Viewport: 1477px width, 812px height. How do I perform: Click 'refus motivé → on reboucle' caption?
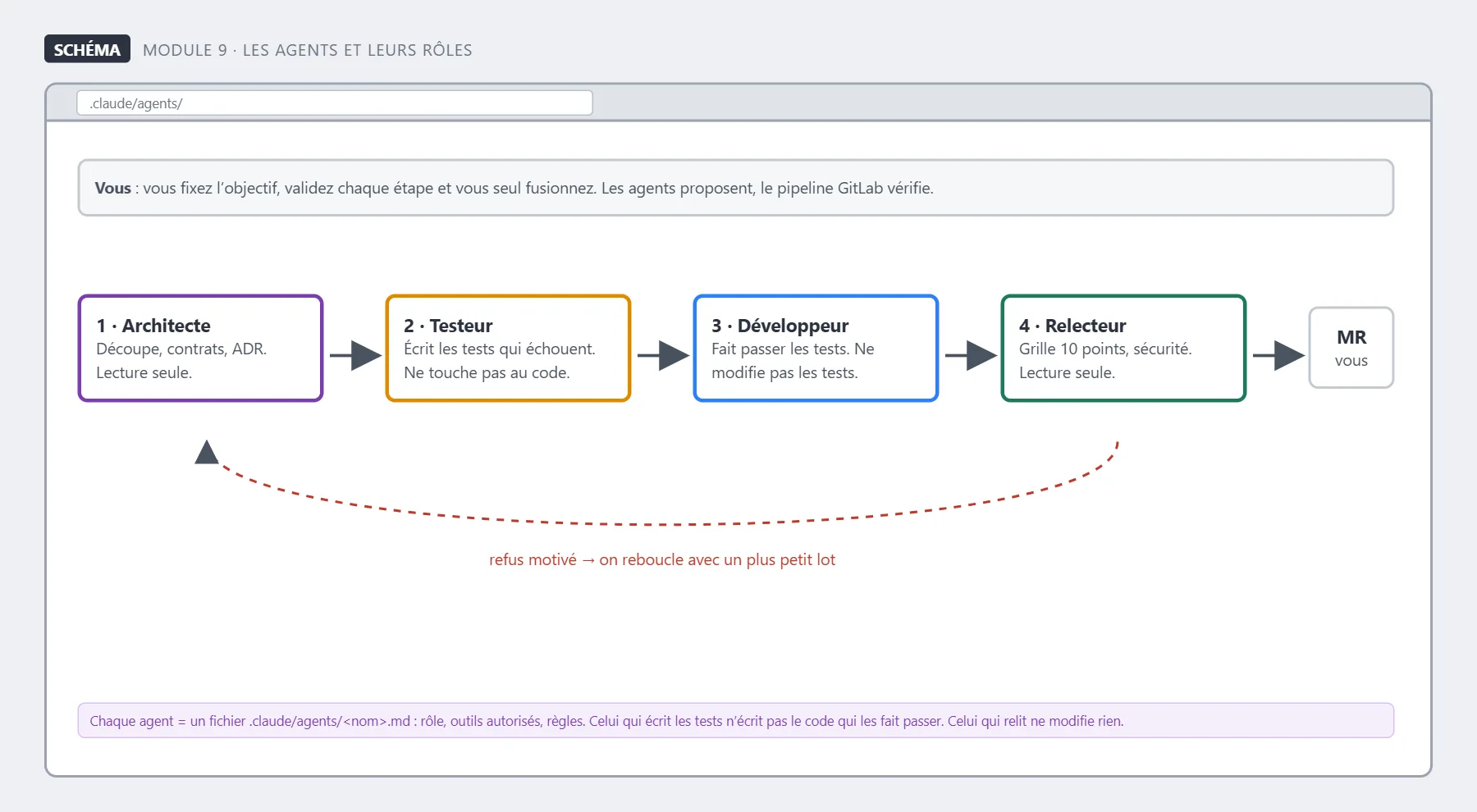(662, 559)
